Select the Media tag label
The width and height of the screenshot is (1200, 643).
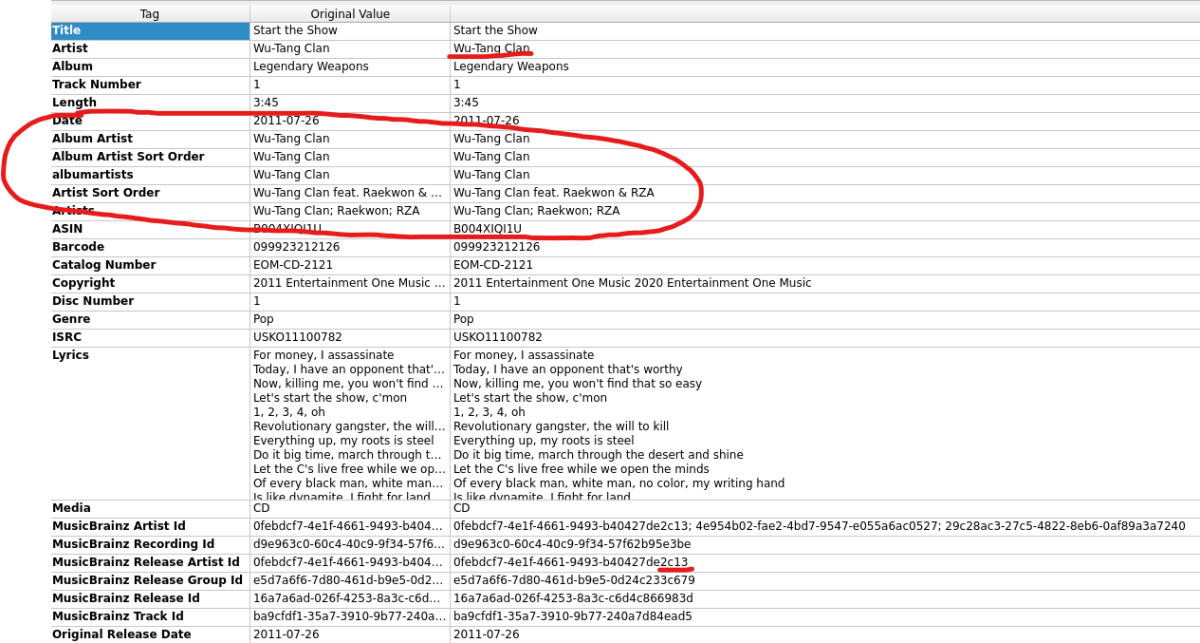click(71, 508)
